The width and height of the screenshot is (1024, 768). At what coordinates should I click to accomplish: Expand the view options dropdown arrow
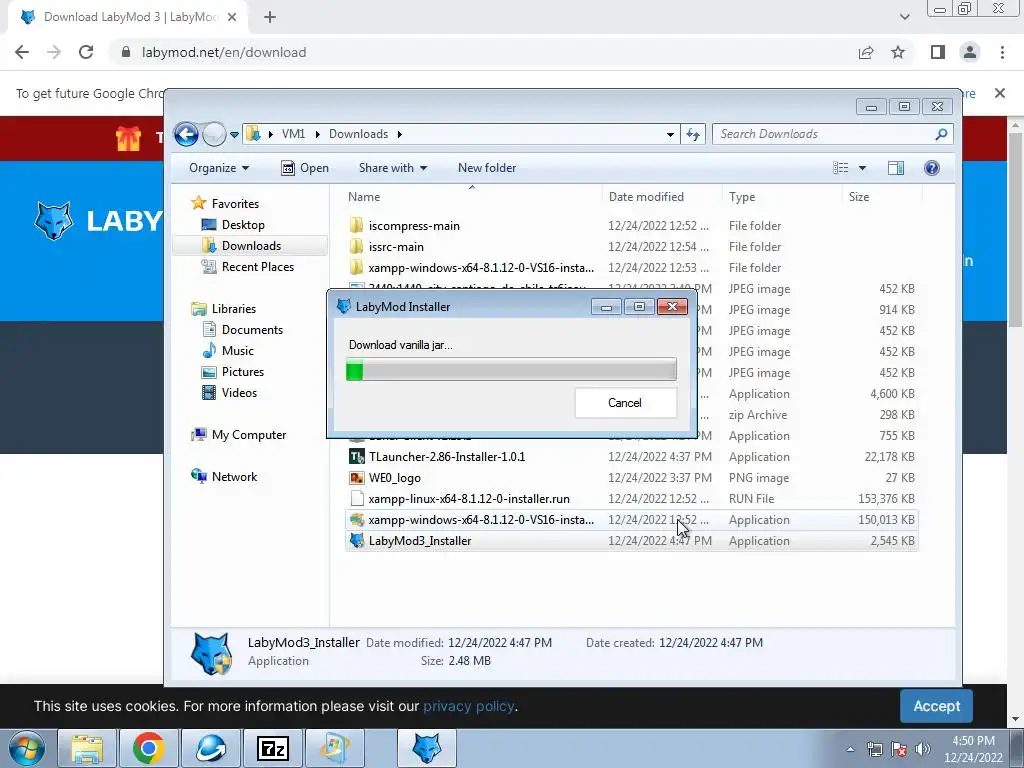tap(862, 168)
